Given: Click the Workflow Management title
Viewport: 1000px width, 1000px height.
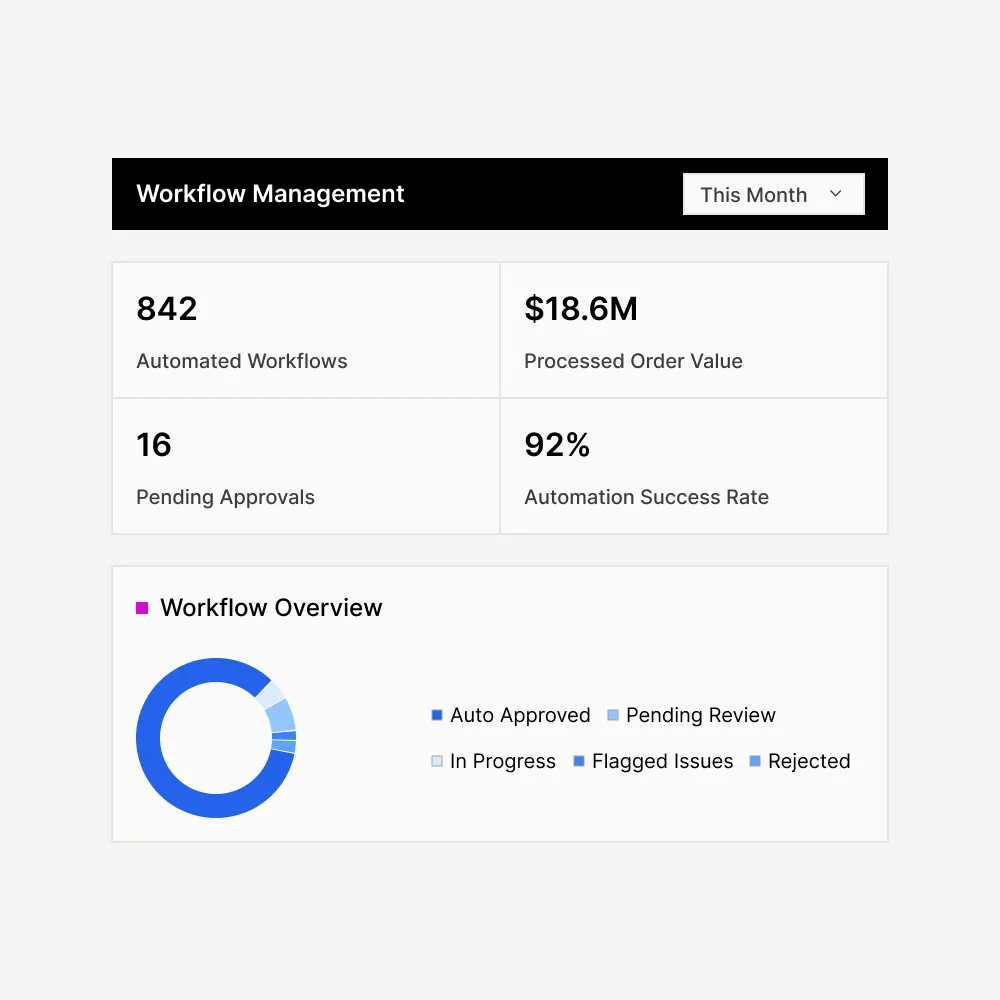Looking at the screenshot, I should pyautogui.click(x=270, y=194).
